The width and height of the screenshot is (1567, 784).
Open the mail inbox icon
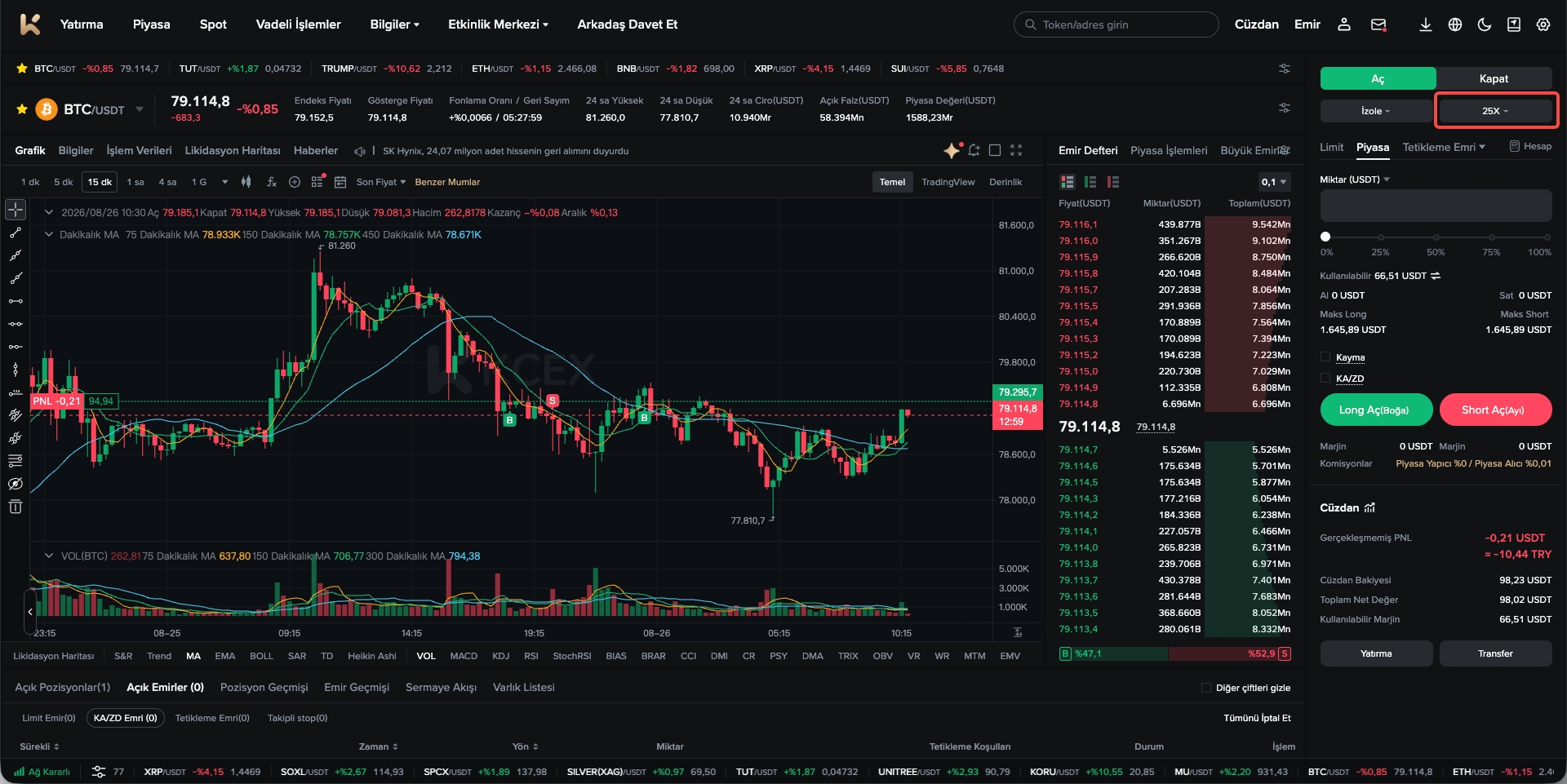[1378, 24]
